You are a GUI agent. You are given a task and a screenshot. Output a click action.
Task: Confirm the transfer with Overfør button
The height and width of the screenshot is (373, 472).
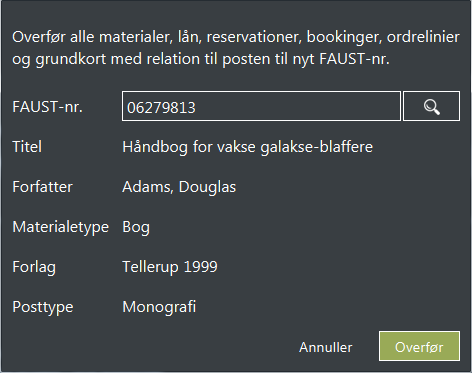(419, 346)
